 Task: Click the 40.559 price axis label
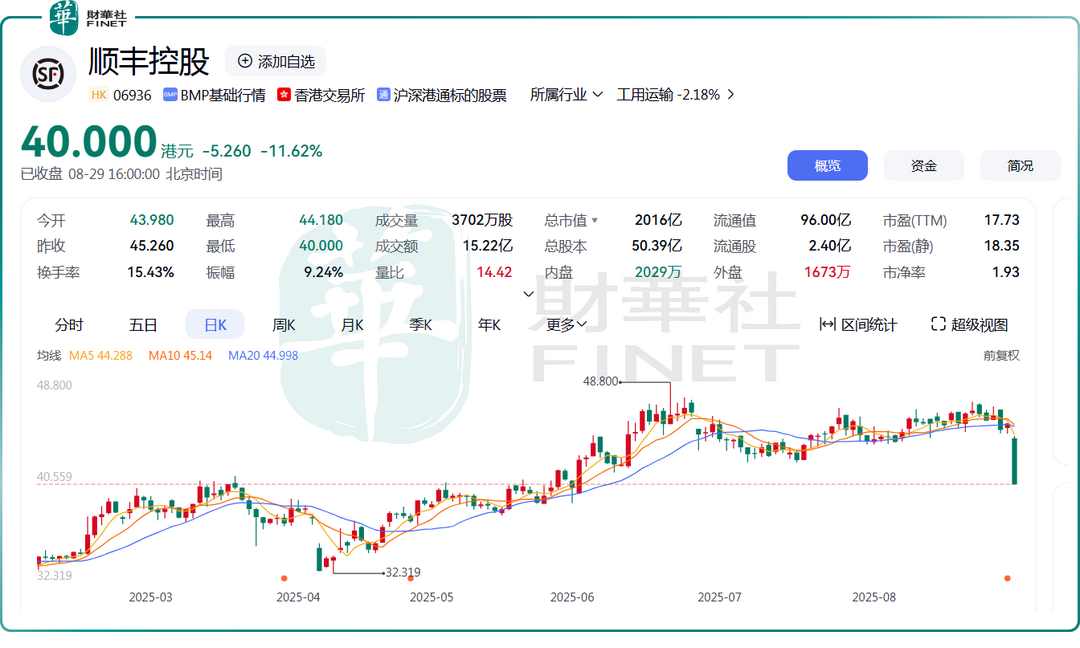click(x=54, y=477)
